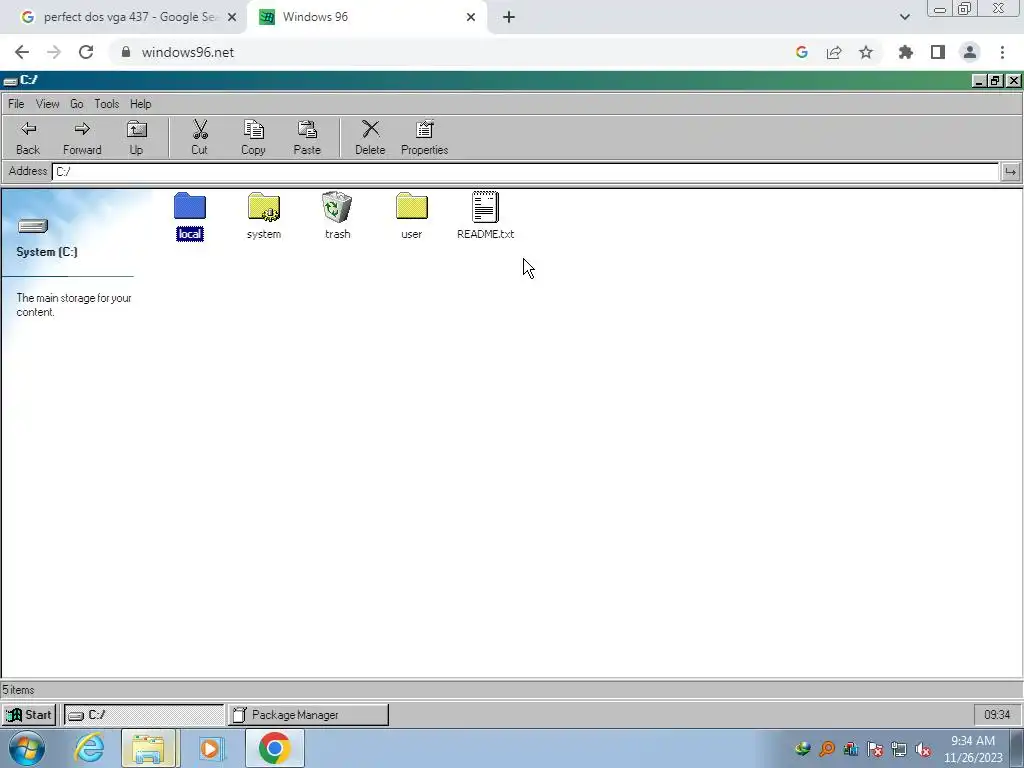Open the View menu
Image resolution: width=1024 pixels, height=768 pixels.
[47, 104]
